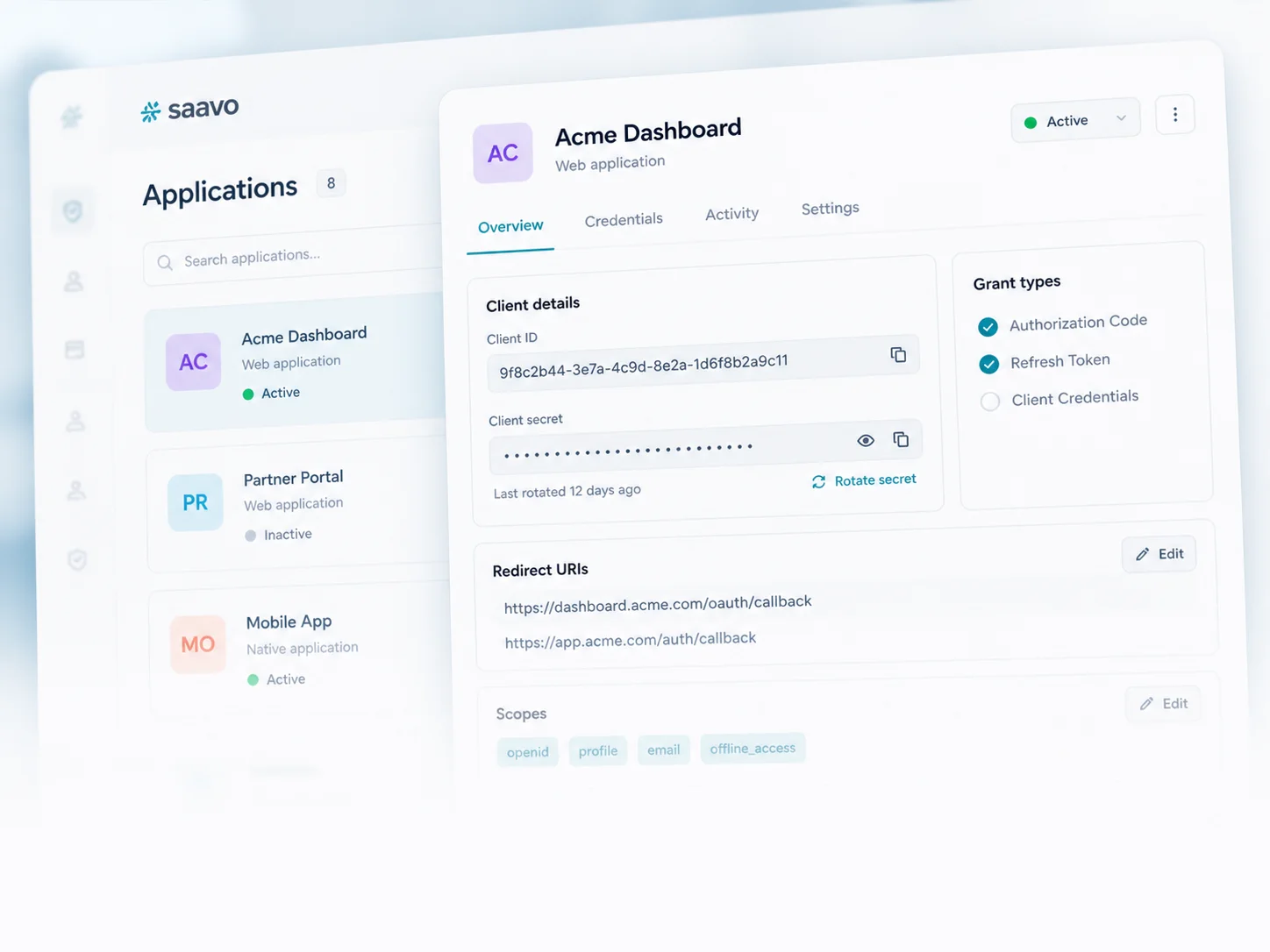Click the Rotate secret button
The height and width of the screenshot is (952, 1270).
[x=864, y=480]
